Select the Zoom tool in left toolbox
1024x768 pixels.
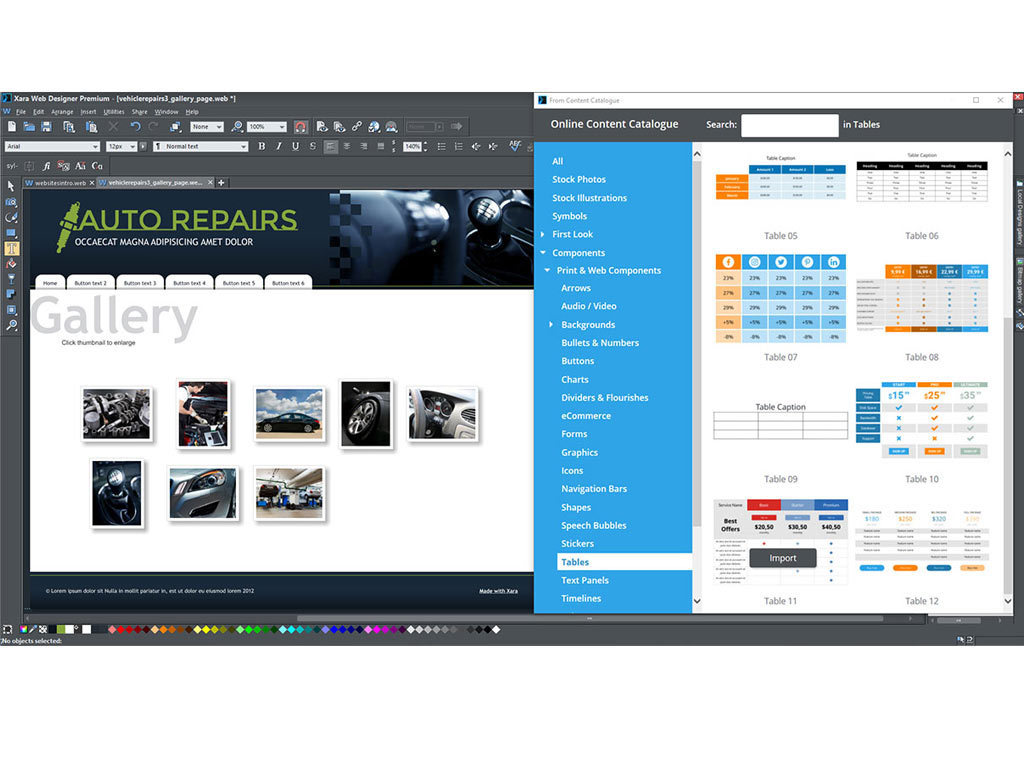[x=11, y=325]
